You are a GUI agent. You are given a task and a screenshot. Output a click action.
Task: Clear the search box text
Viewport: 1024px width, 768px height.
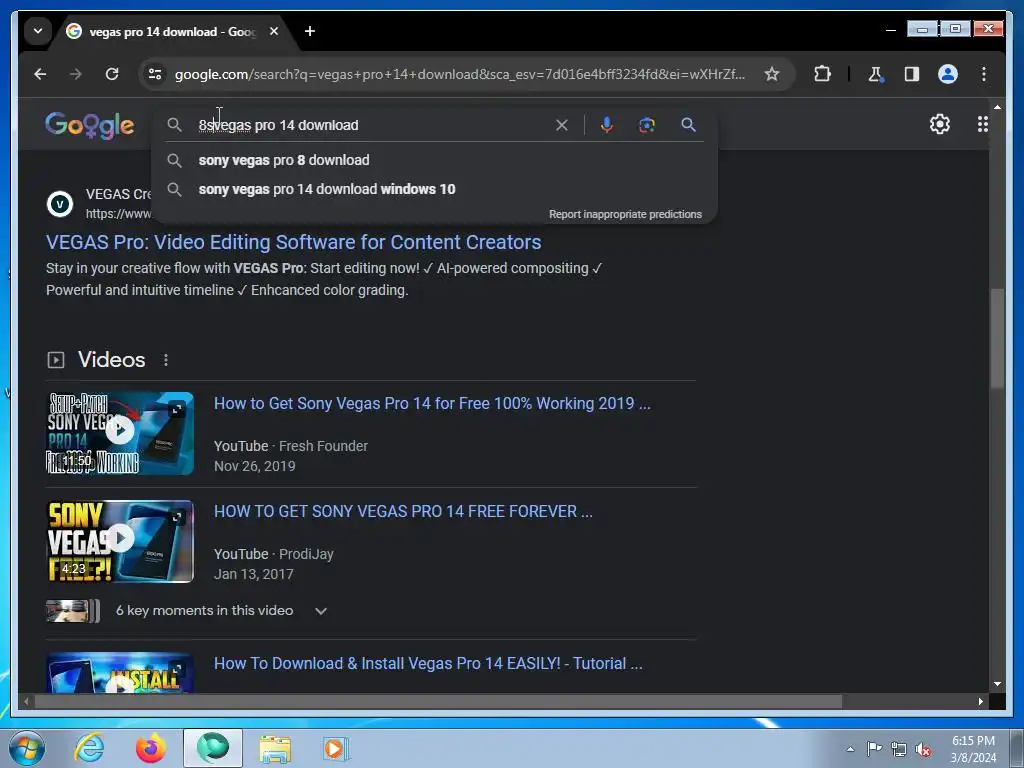click(x=562, y=125)
